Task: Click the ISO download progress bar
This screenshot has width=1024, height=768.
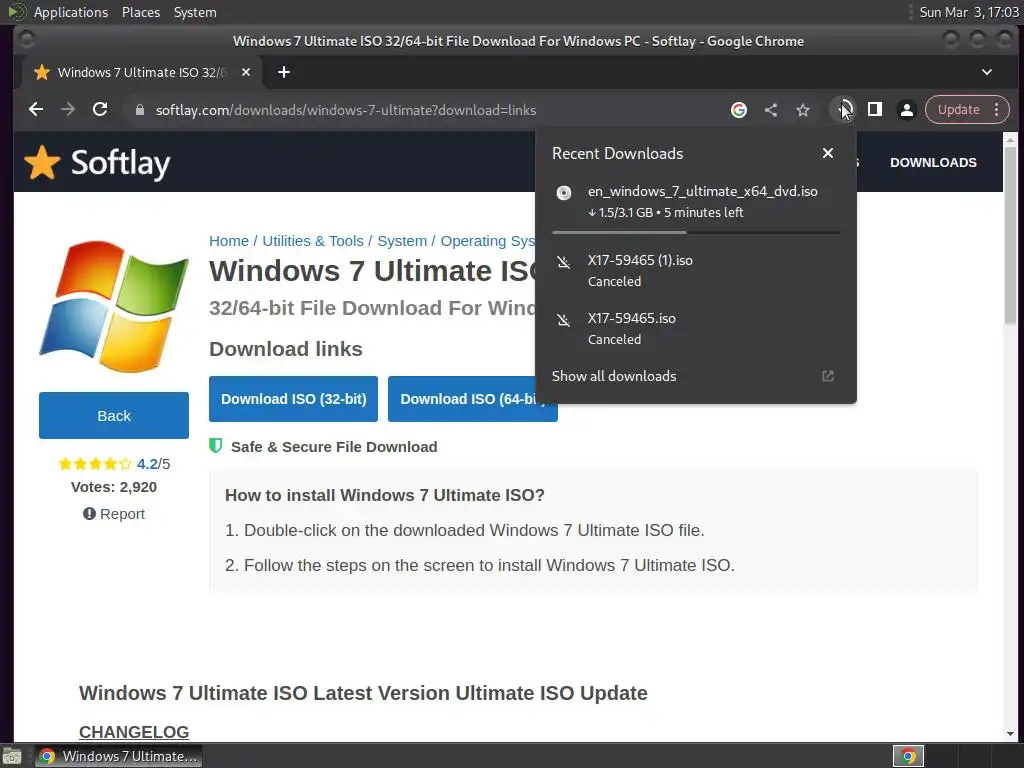Action: (x=696, y=232)
